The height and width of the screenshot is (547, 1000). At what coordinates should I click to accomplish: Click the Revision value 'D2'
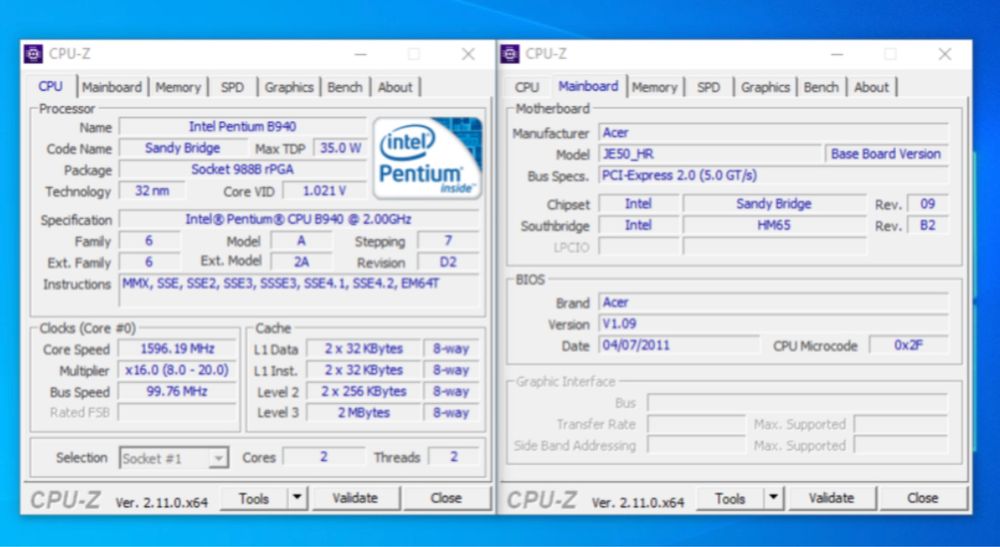448,262
